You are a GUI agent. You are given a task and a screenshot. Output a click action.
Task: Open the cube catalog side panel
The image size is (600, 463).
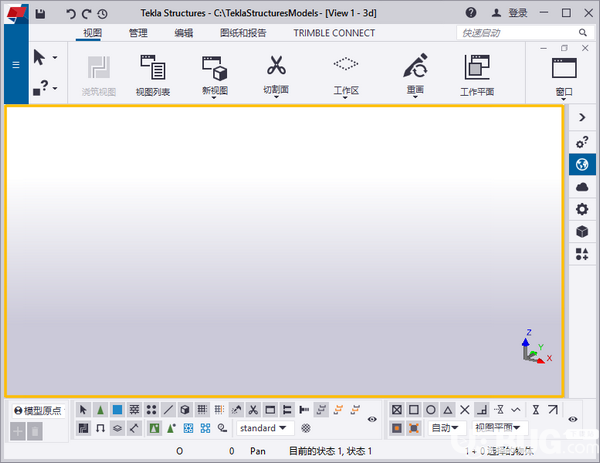582,231
